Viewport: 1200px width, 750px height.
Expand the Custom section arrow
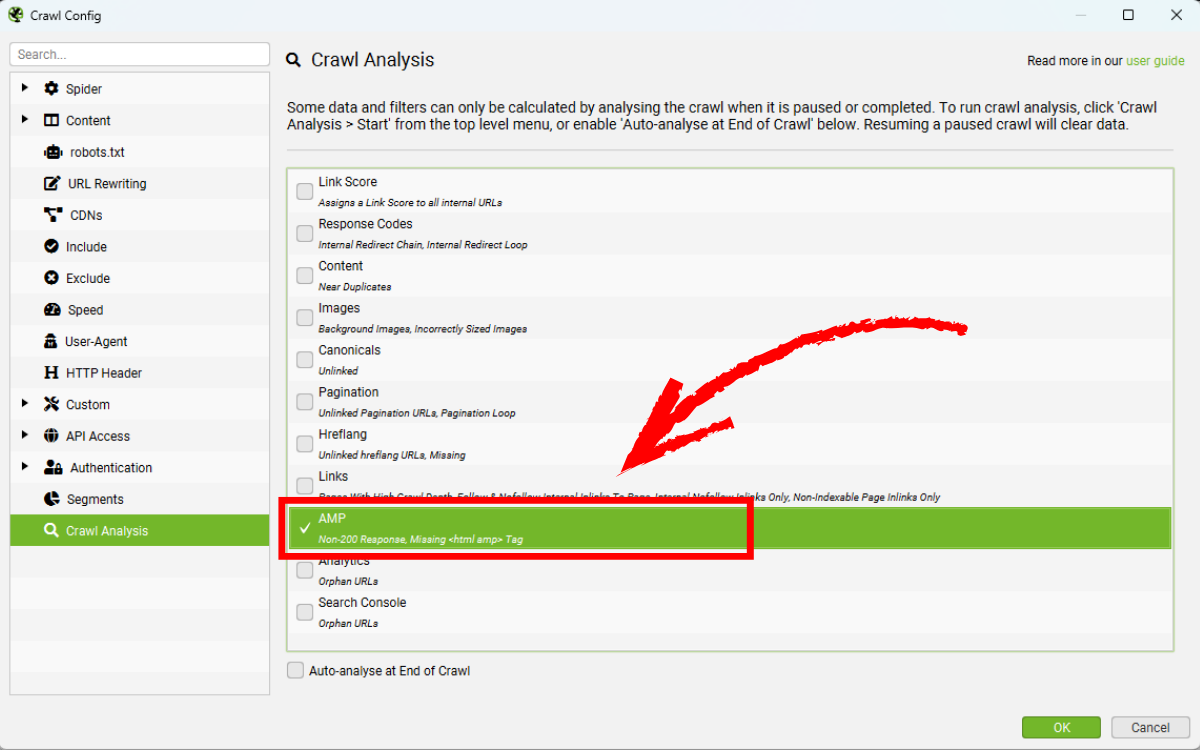(x=24, y=404)
